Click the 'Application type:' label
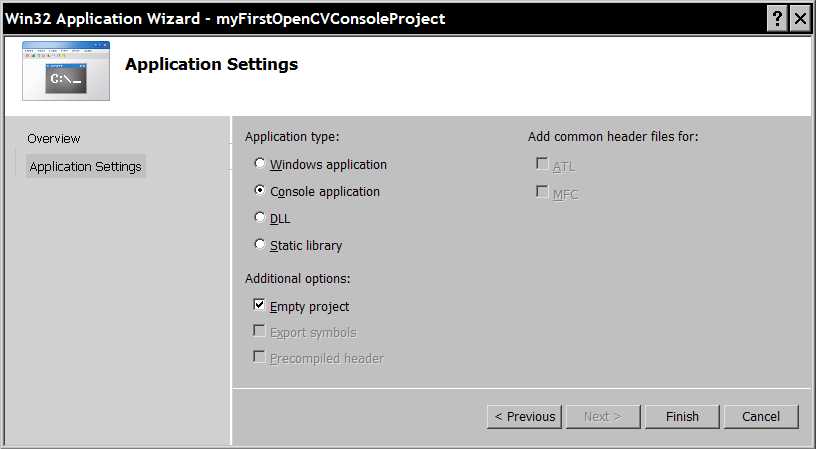This screenshot has width=816, height=449. [x=292, y=137]
